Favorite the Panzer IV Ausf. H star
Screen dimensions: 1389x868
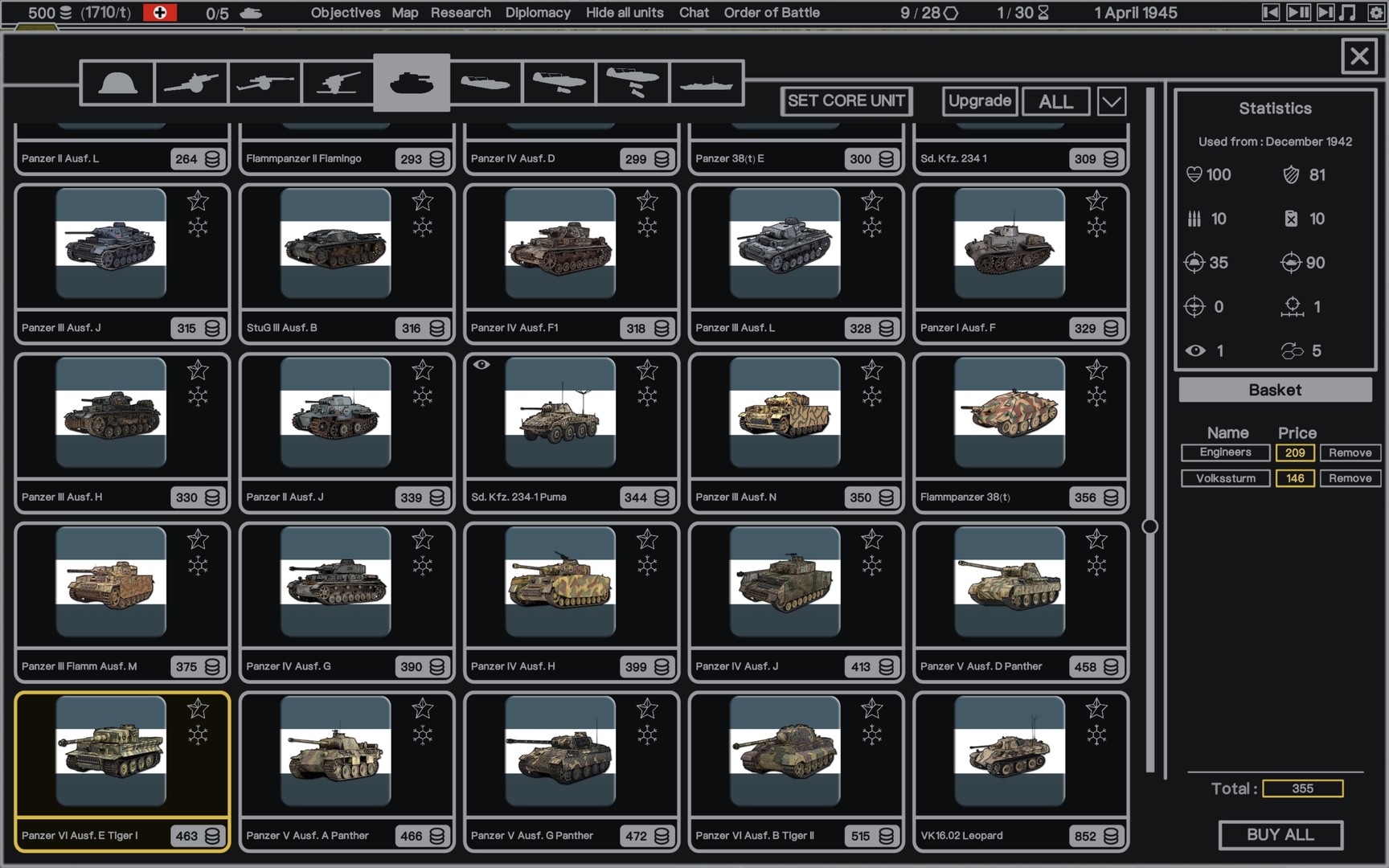(x=647, y=539)
